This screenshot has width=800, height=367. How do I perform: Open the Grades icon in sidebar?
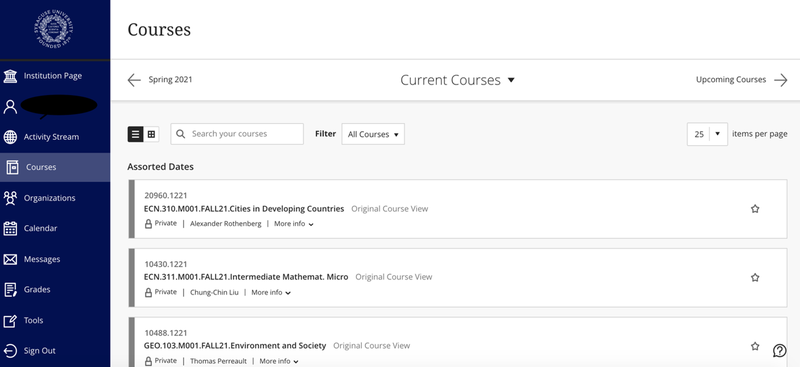pos(10,289)
